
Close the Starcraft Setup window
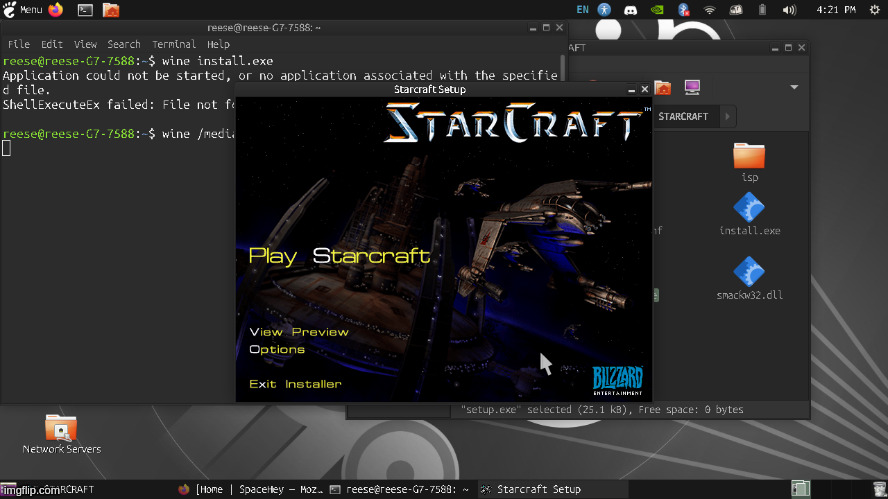click(644, 89)
